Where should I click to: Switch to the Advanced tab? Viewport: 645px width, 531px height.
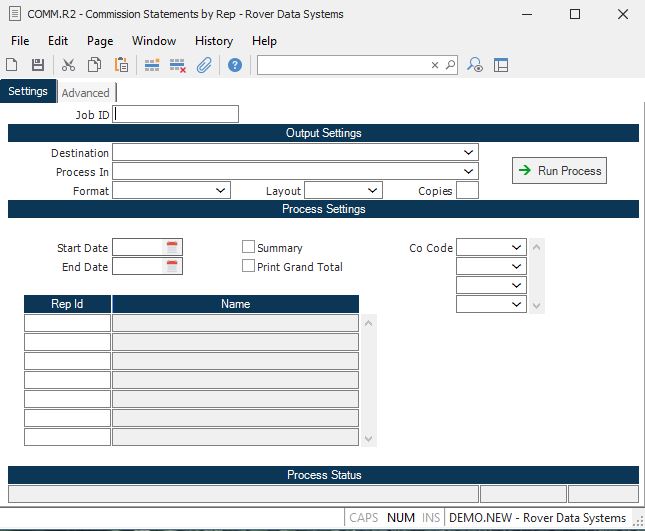86,93
